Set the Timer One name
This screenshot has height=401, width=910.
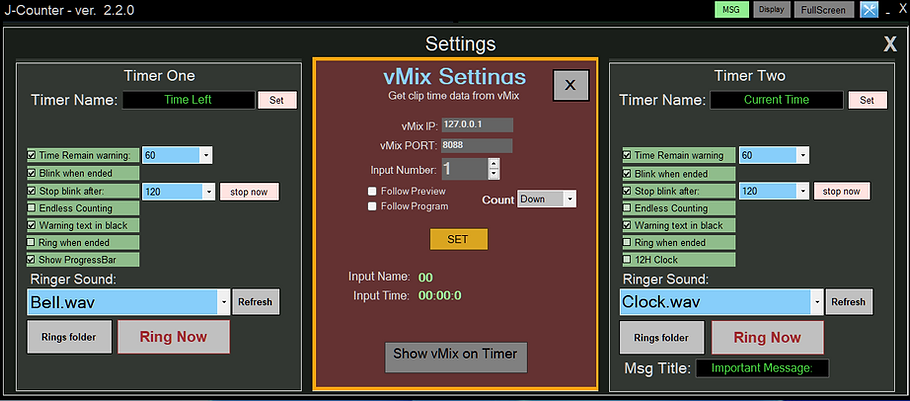click(x=277, y=100)
